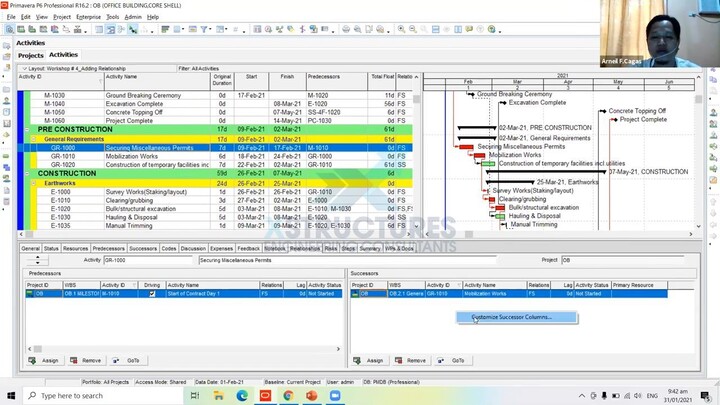720x405 pixels.
Task: Open Windows Start menu
Action: [11, 395]
